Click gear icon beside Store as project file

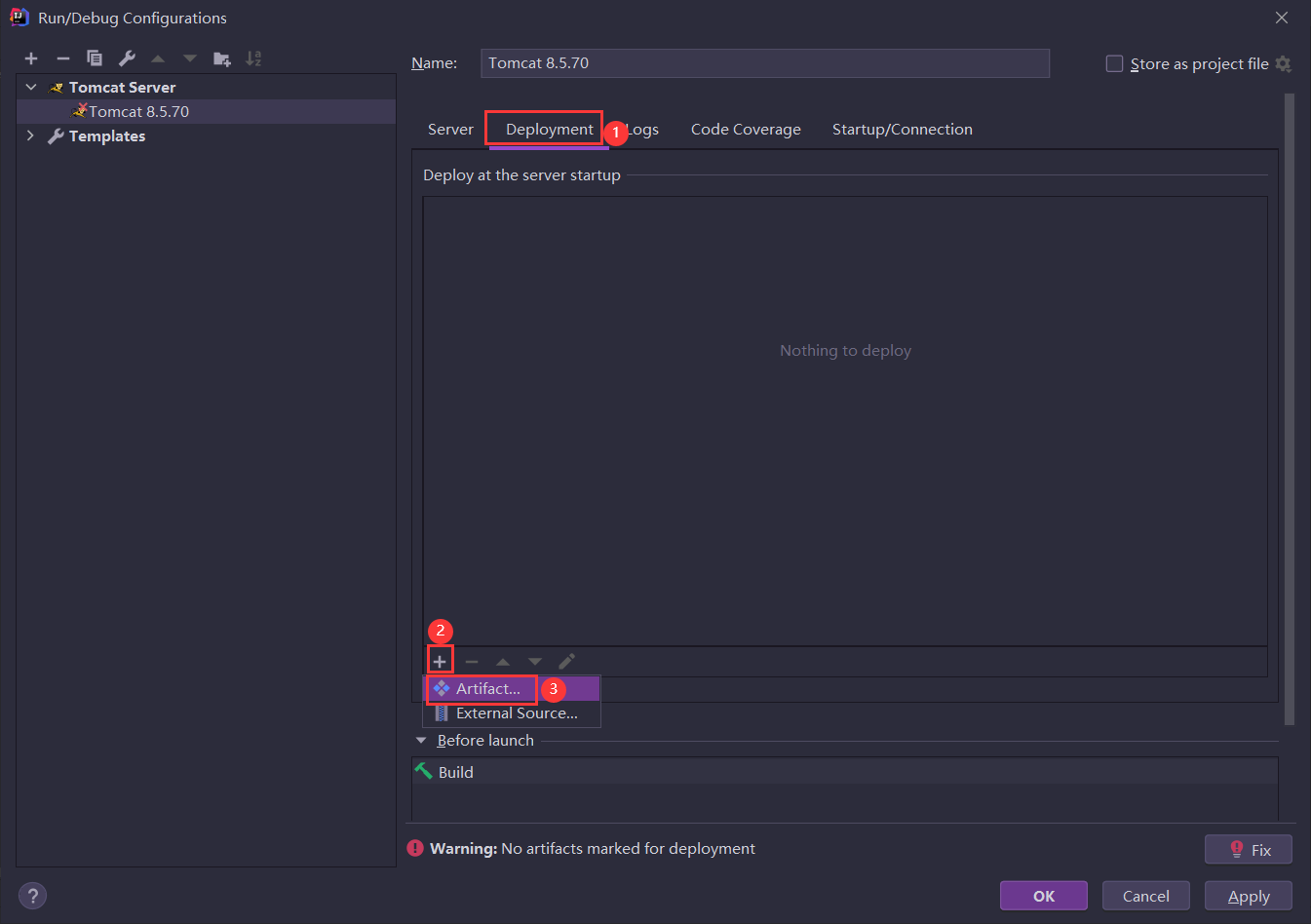[x=1284, y=64]
